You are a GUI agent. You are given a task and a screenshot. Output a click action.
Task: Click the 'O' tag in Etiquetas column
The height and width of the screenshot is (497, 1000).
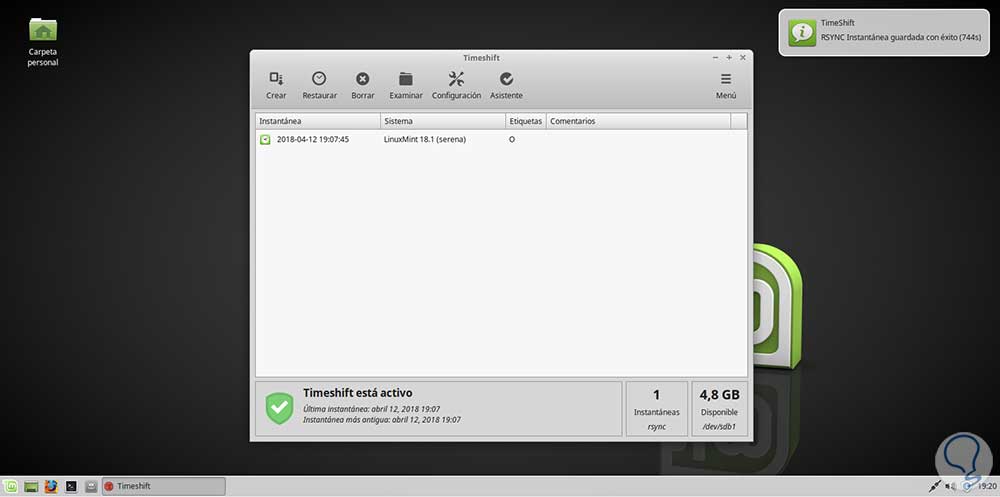512,139
